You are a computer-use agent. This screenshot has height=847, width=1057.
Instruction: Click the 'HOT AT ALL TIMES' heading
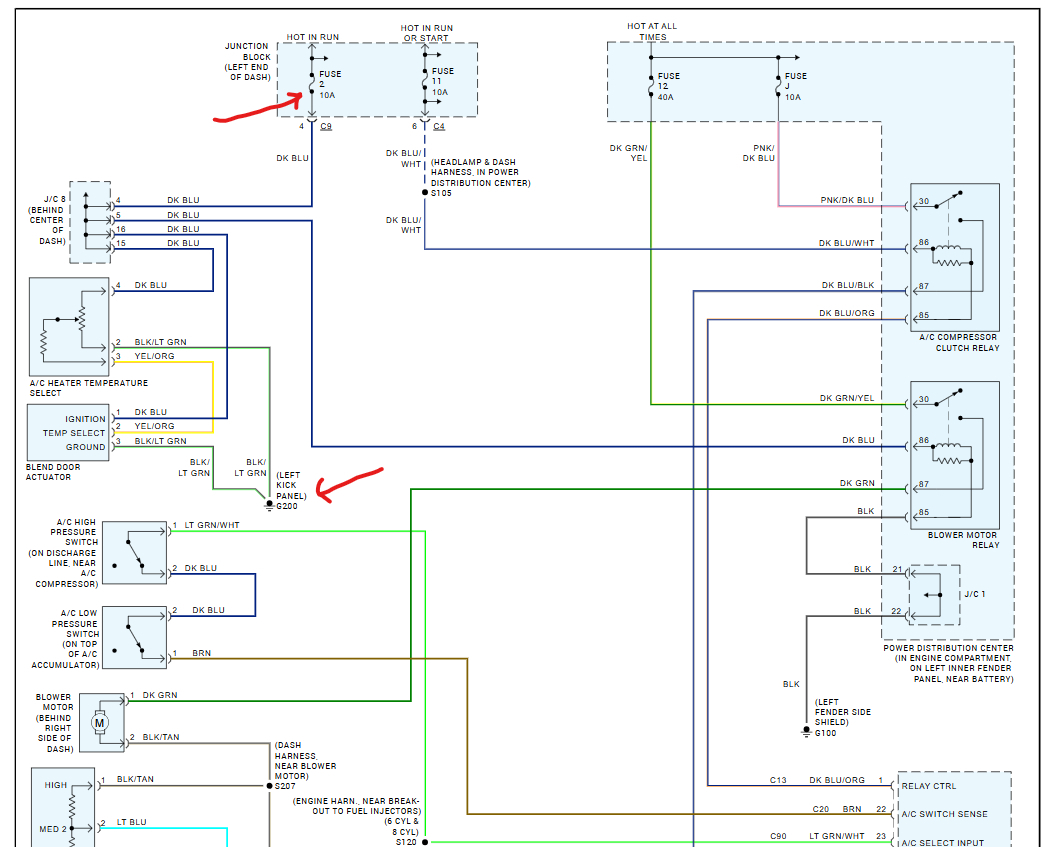click(652, 31)
